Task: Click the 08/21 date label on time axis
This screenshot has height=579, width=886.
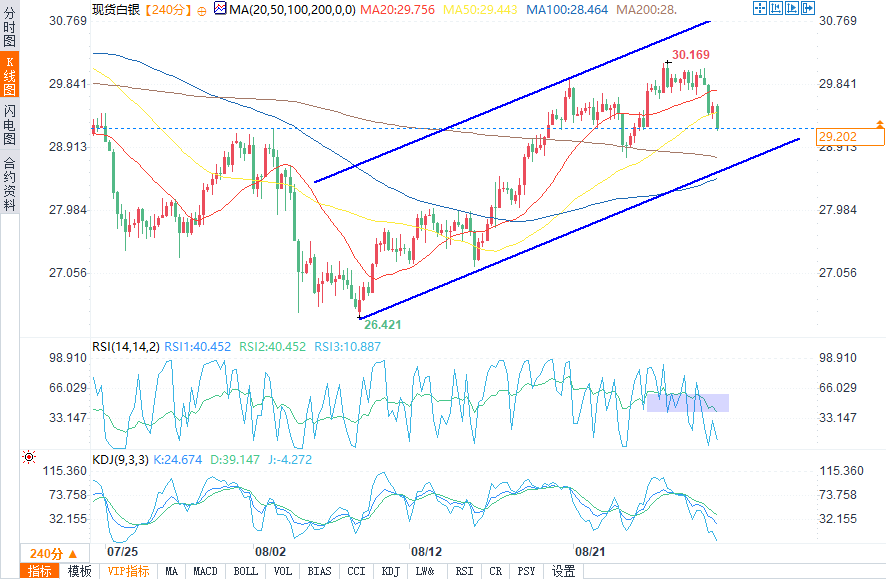Action: point(590,551)
